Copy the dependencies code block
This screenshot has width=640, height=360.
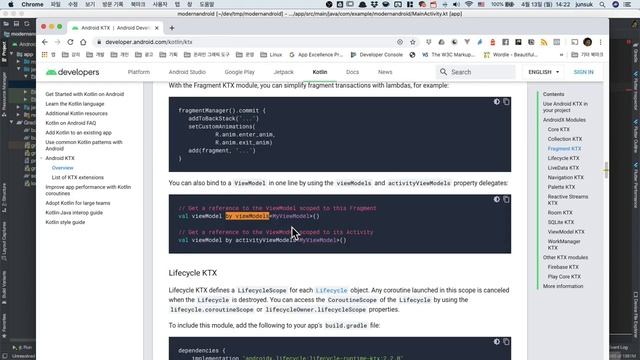click(x=506, y=342)
